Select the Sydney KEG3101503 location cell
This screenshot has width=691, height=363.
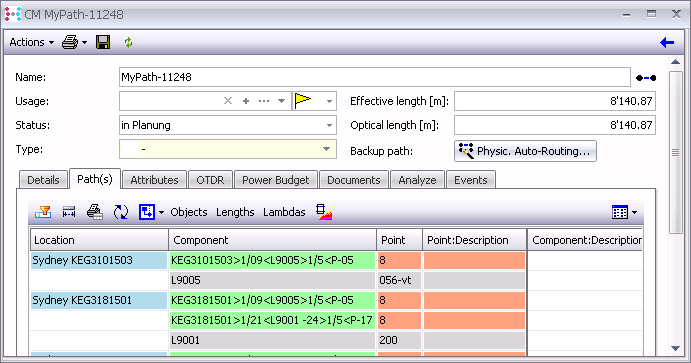(99, 260)
